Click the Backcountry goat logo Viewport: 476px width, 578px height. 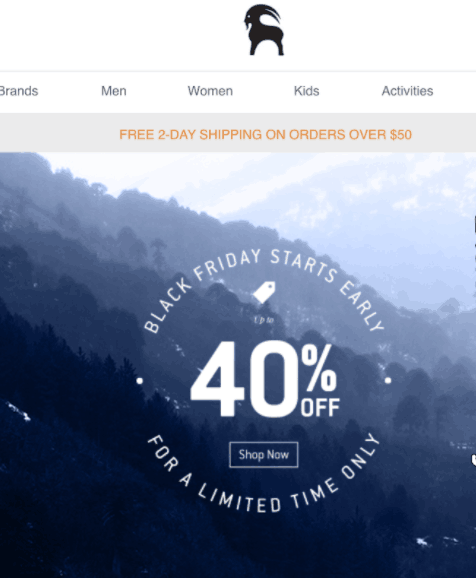tap(264, 30)
